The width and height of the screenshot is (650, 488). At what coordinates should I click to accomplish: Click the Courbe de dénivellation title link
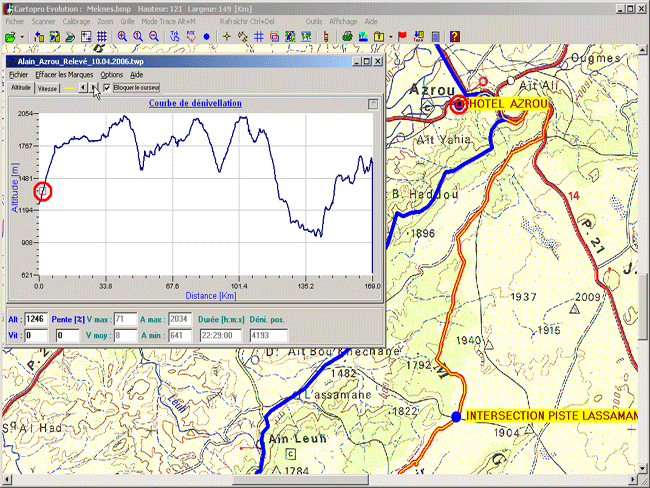tap(195, 103)
